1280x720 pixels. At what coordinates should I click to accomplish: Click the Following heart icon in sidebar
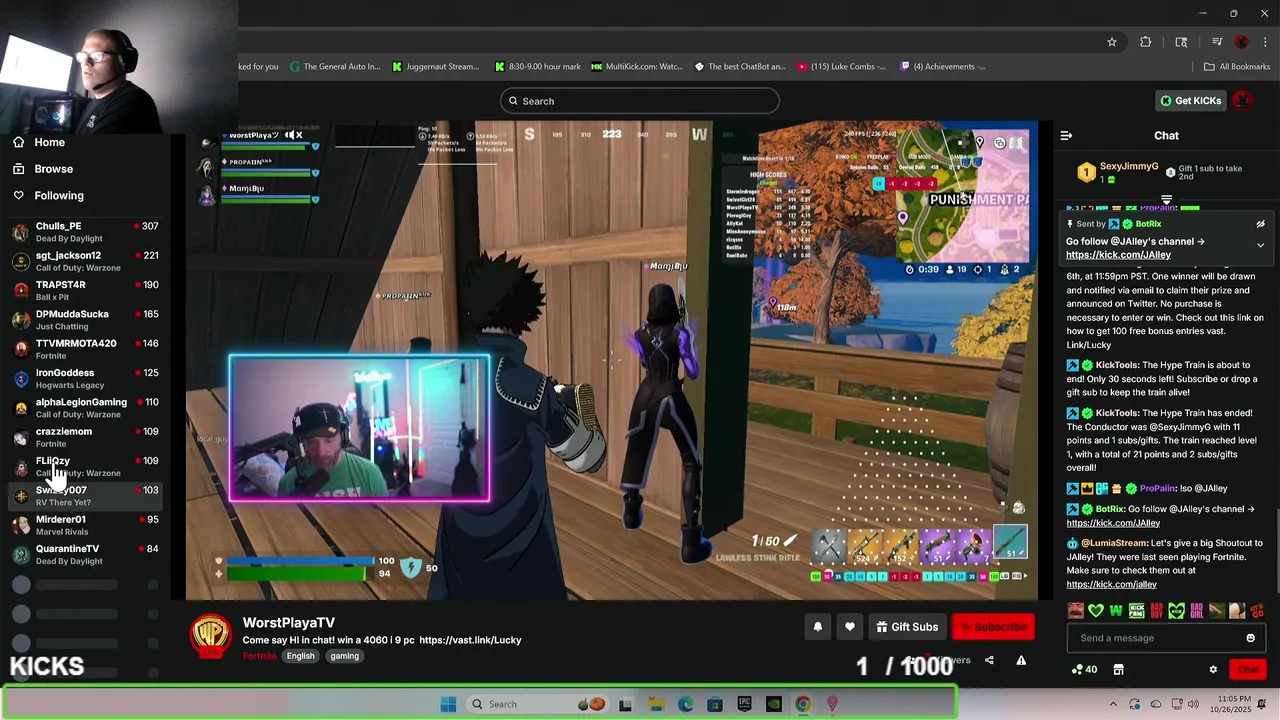click(18, 196)
